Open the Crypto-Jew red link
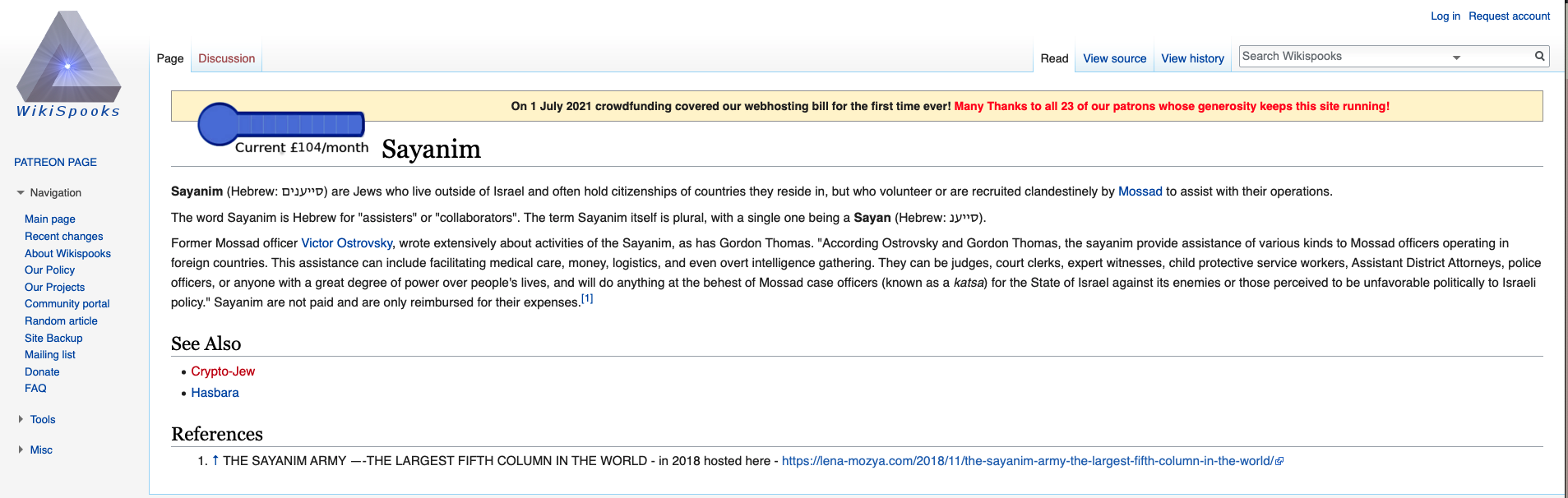1568x498 pixels. (223, 371)
